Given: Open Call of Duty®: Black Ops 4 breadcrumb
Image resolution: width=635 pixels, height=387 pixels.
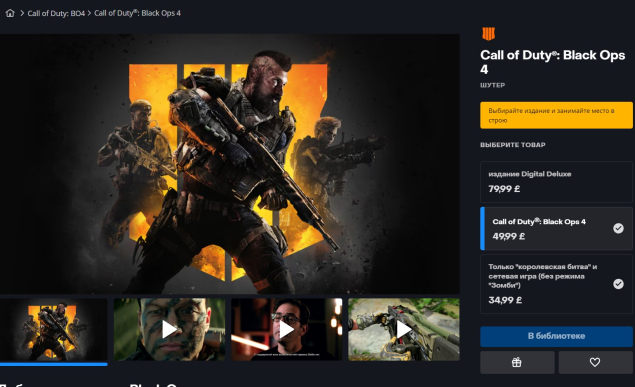Looking at the screenshot, I should 137,13.
